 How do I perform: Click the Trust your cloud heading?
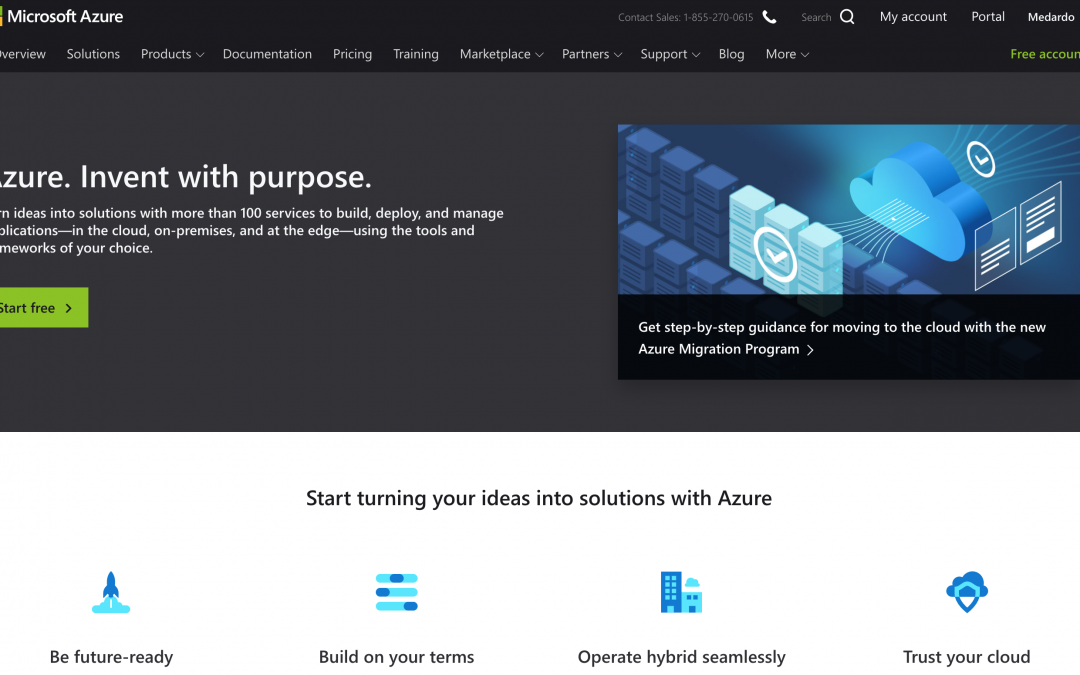point(966,657)
